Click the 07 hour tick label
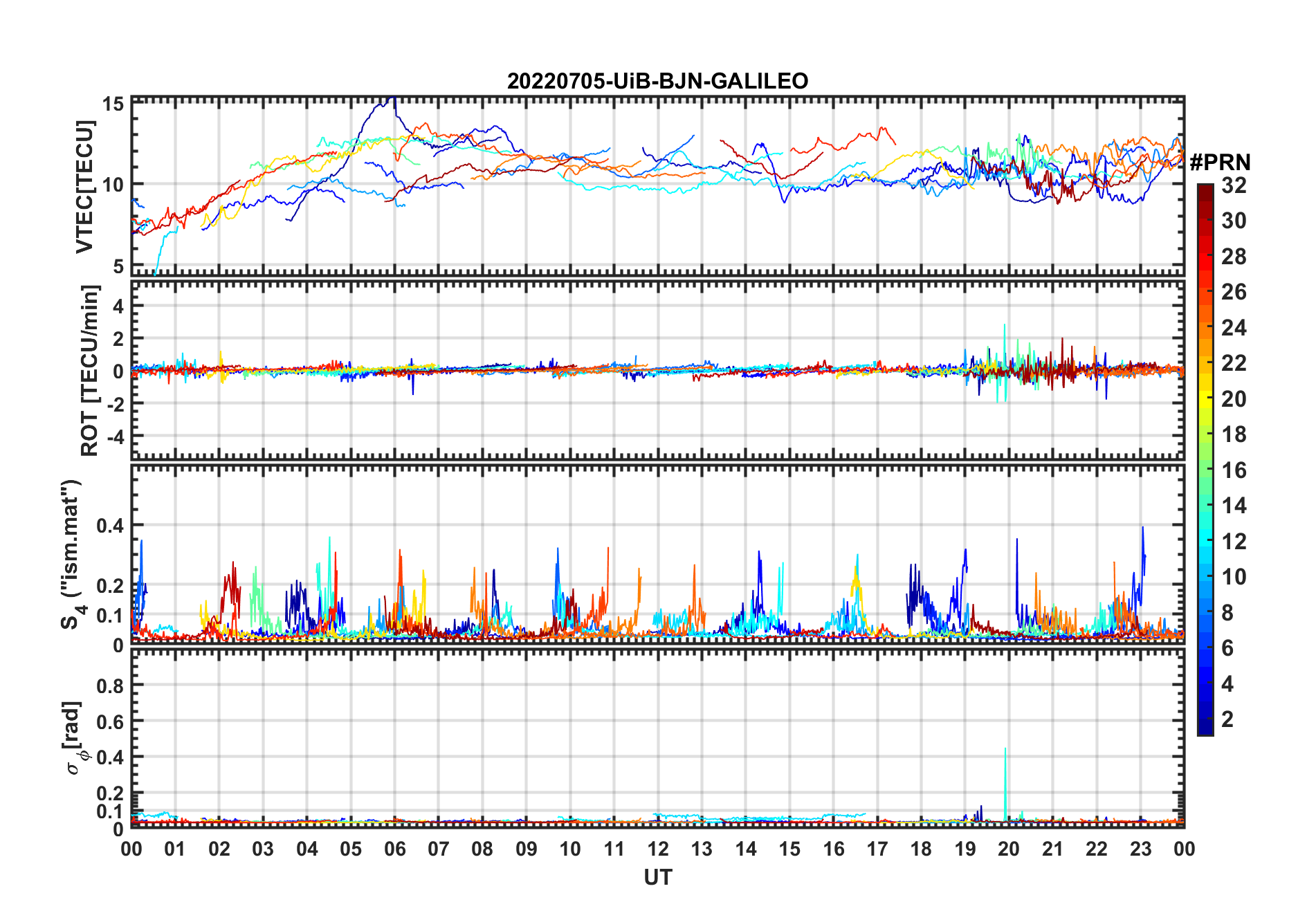The image size is (1316, 920). 439,849
